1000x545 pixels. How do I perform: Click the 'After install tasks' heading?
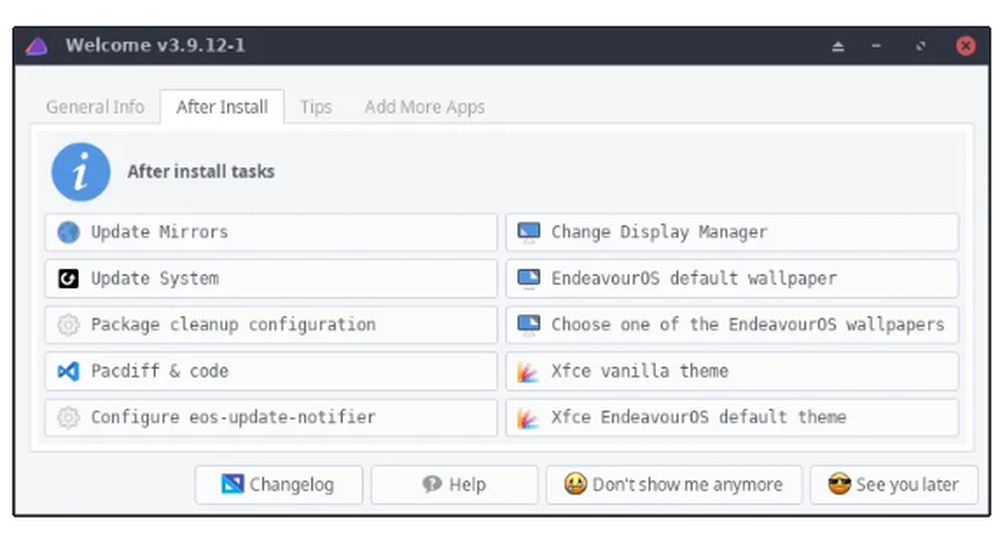[x=201, y=171]
